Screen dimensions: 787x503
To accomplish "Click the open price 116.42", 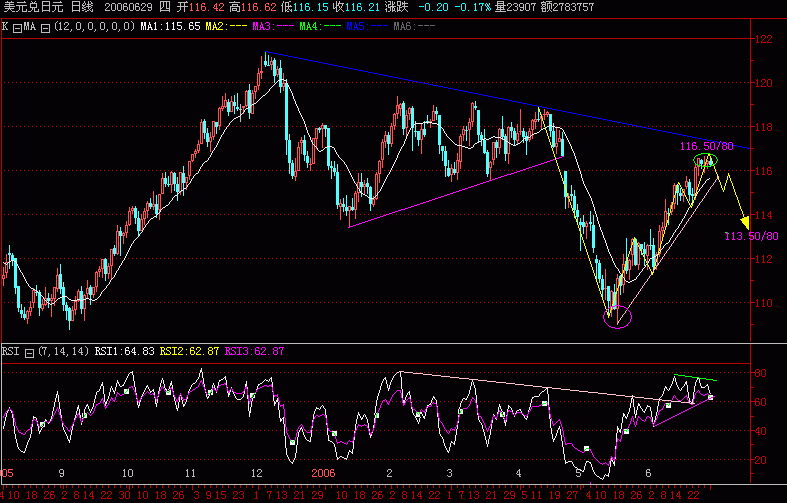I will point(207,8).
